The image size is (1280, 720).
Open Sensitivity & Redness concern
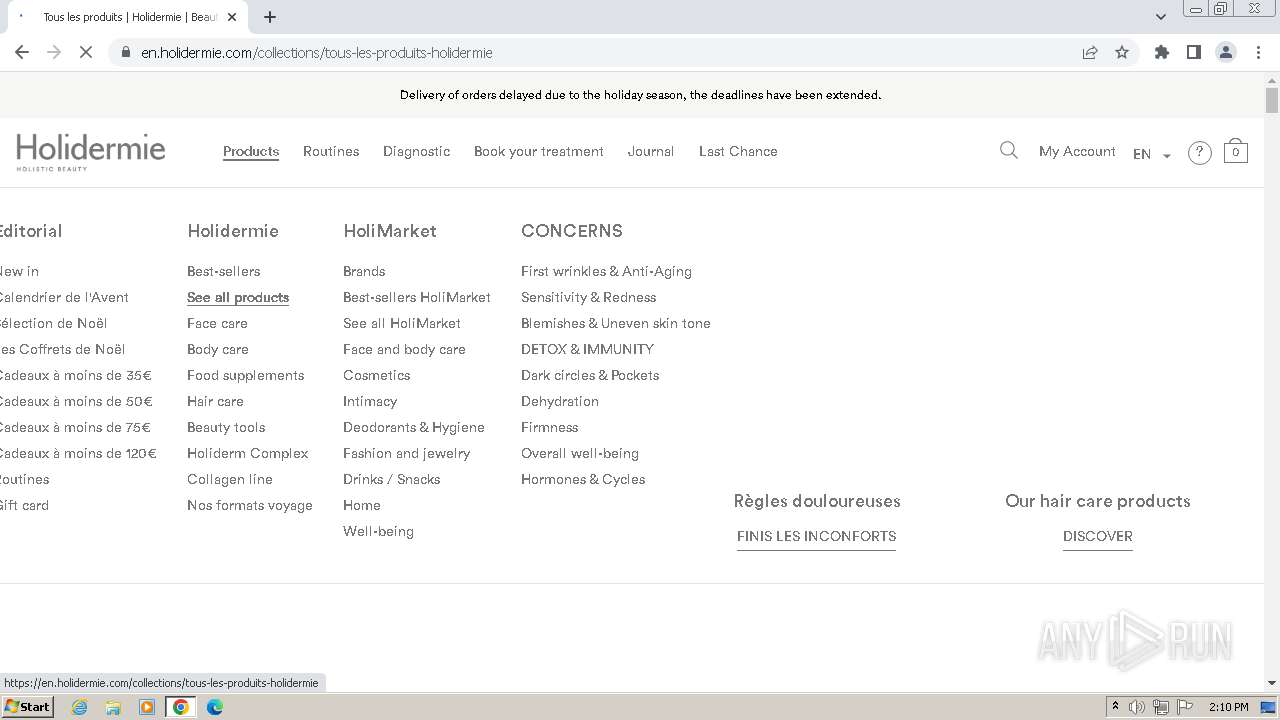coord(589,297)
